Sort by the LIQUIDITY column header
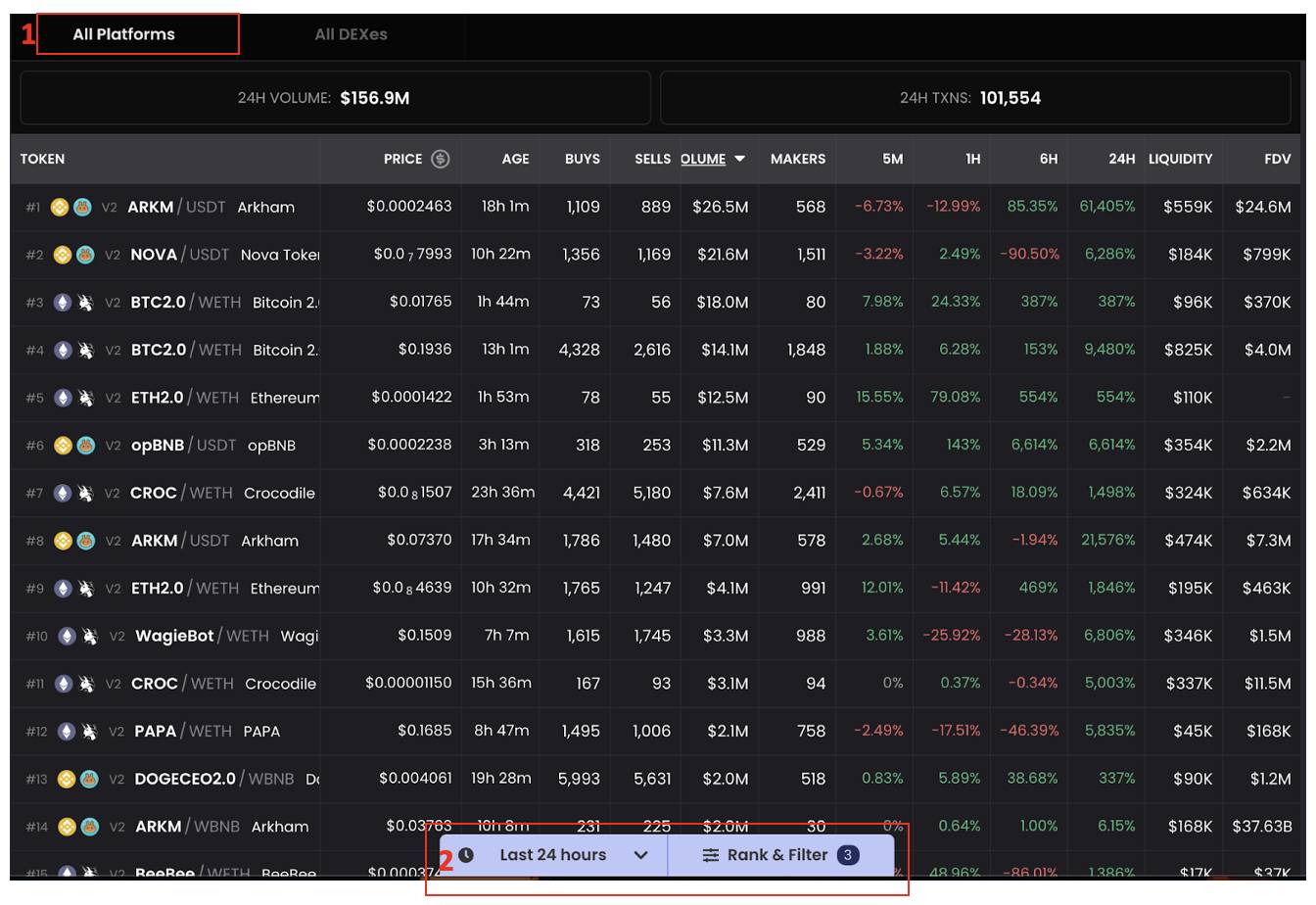 tap(1180, 159)
